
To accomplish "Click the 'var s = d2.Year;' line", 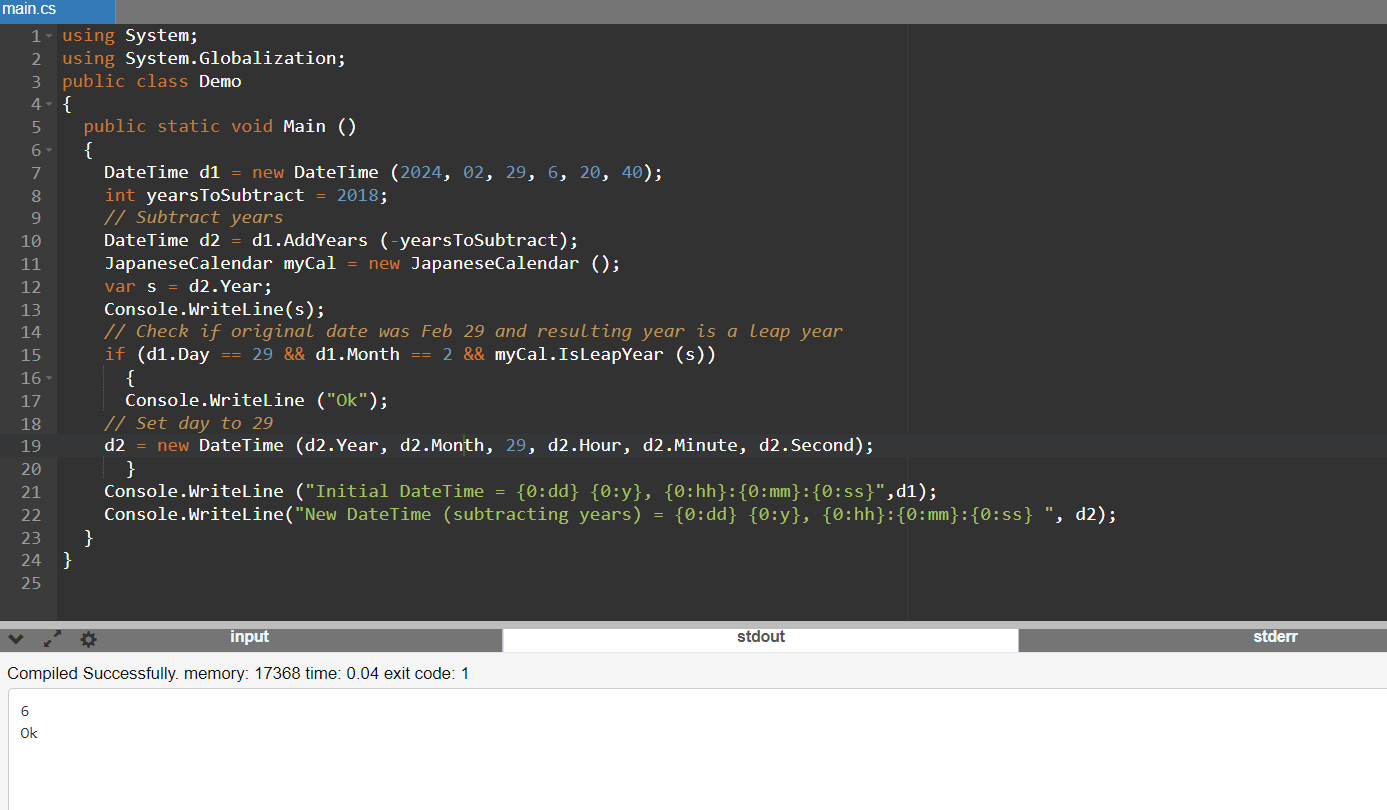I will point(188,286).
